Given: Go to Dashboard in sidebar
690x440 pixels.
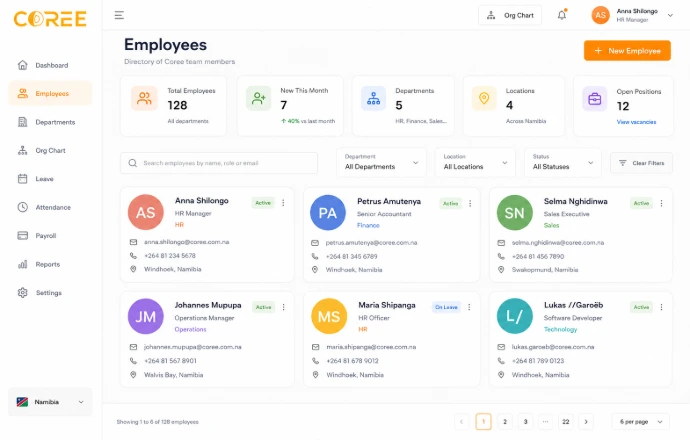Looking at the screenshot, I should click(x=50, y=65).
